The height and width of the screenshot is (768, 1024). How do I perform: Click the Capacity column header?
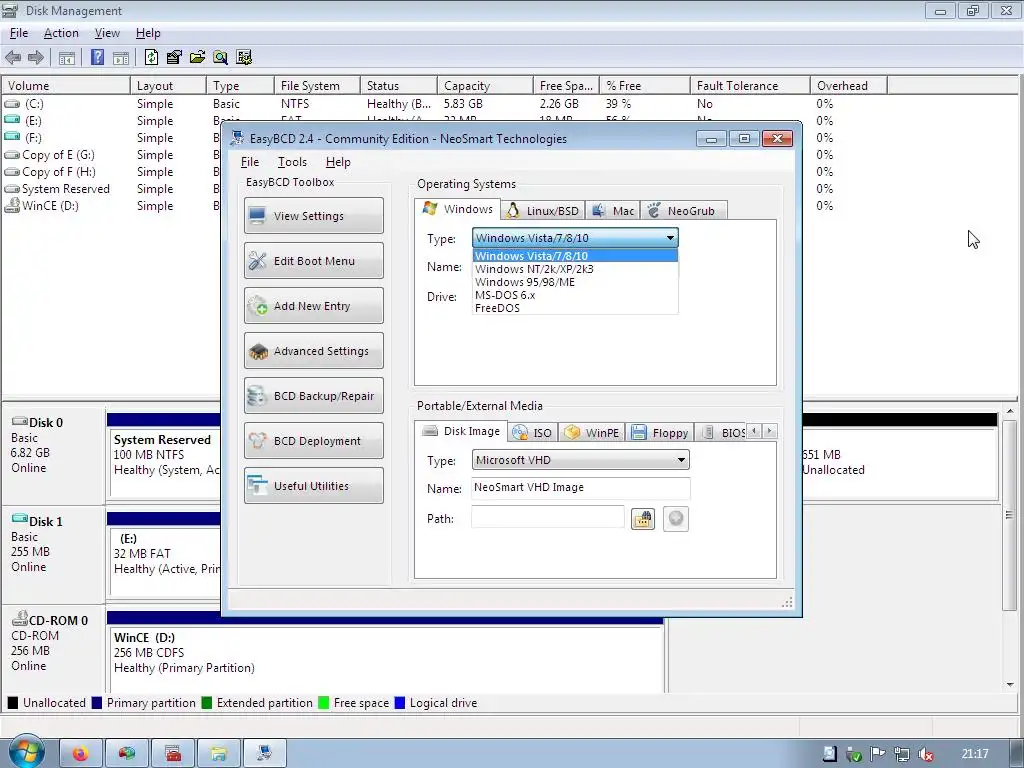[x=485, y=86]
